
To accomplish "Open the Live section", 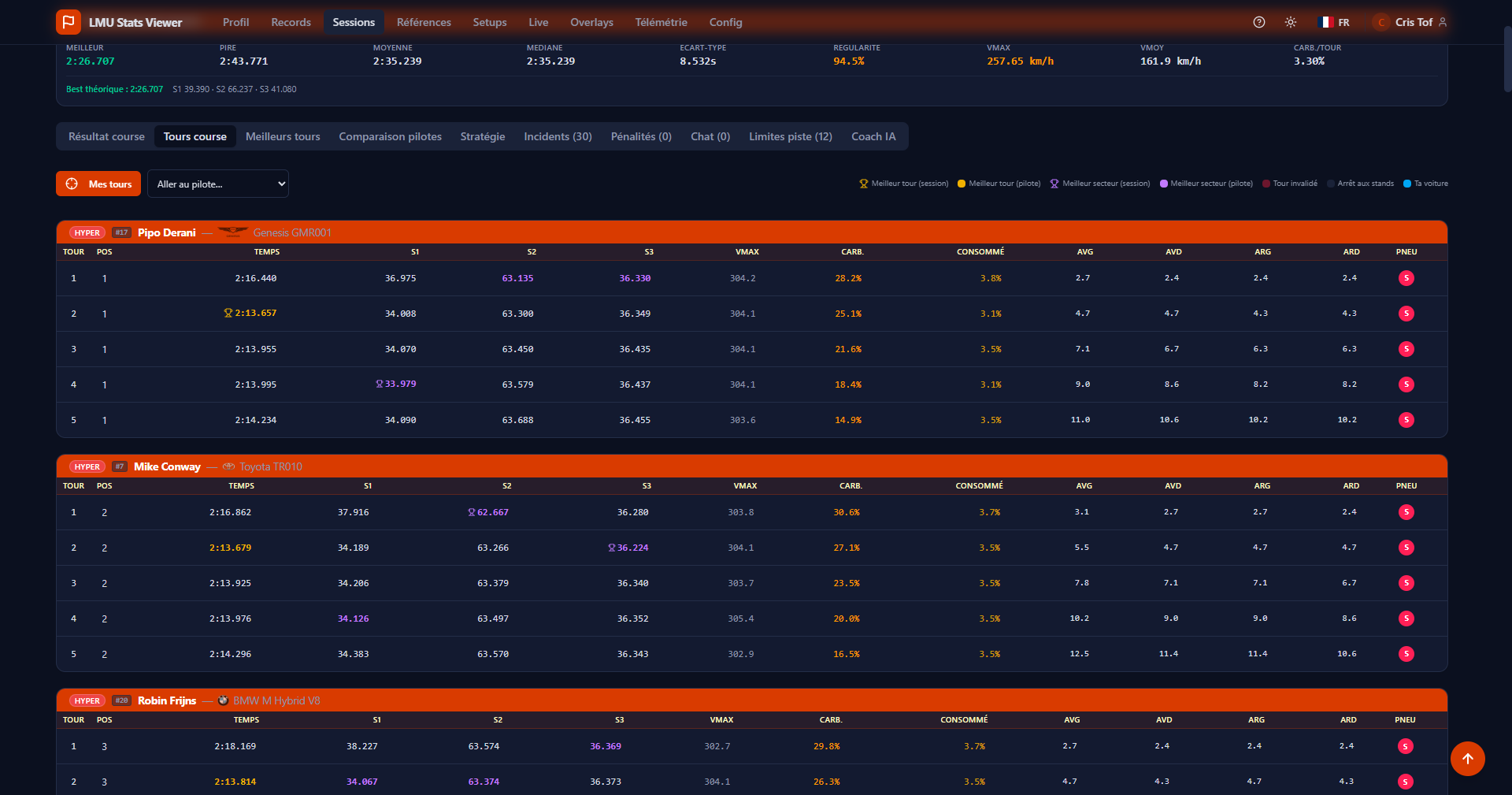I will tap(539, 22).
